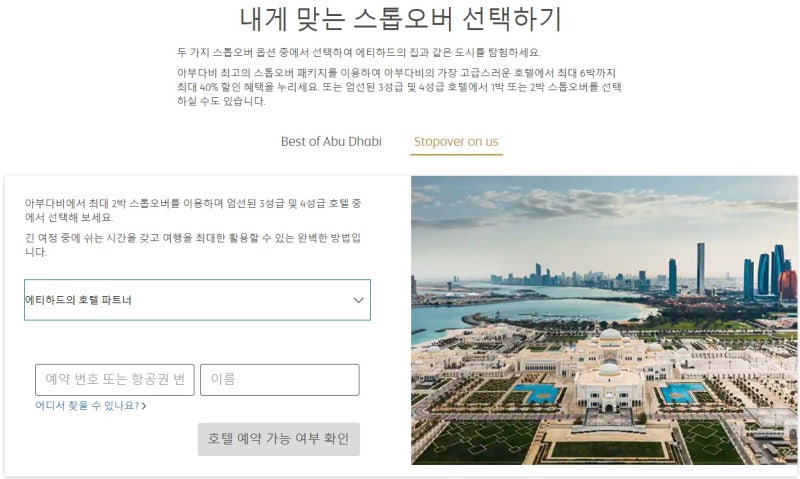This screenshot has width=800, height=479.
Task: Click the white domed palace in the photo
Action: pyautogui.click(x=609, y=375)
